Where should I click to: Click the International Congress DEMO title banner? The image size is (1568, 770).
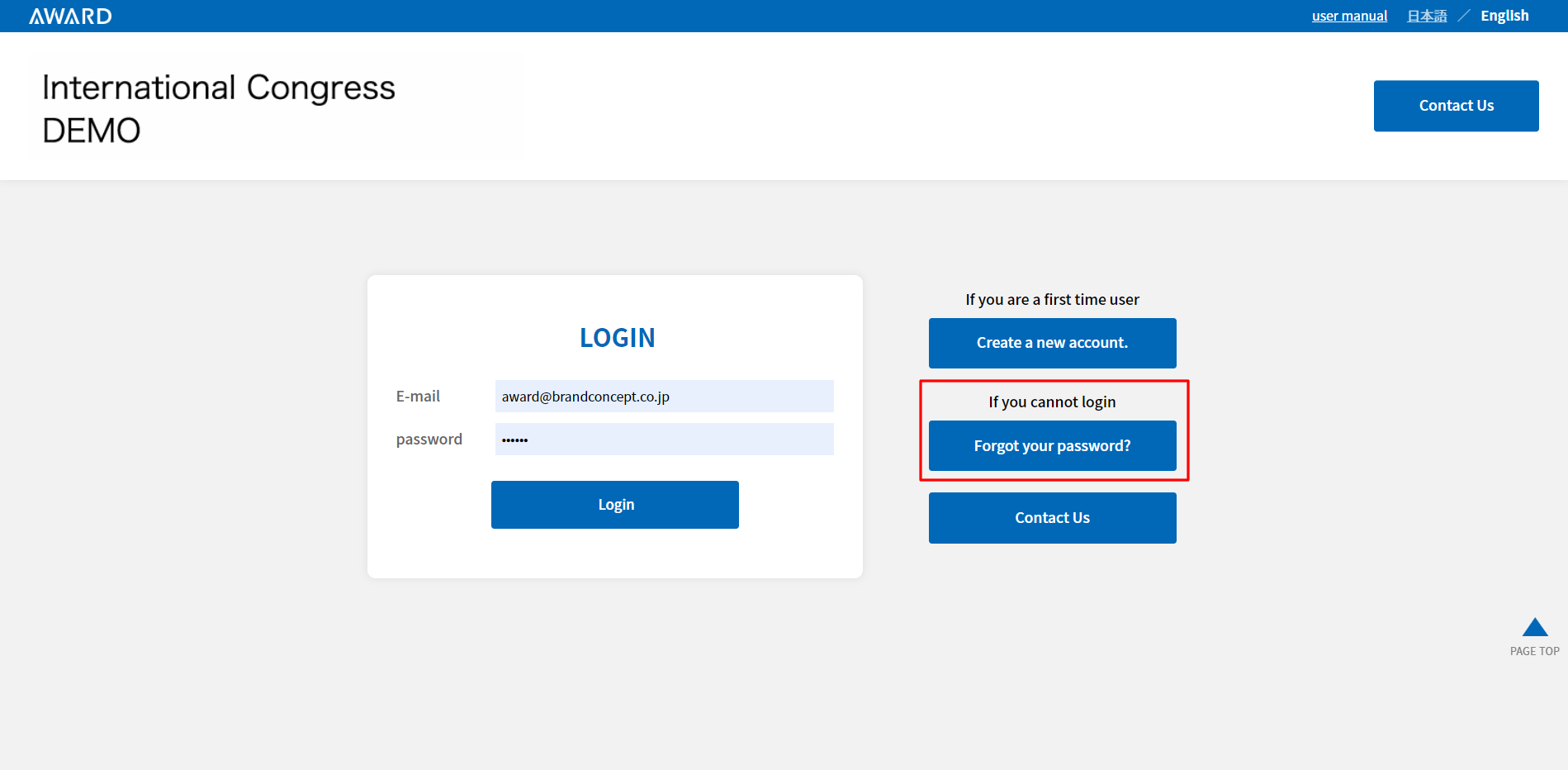pos(277,107)
